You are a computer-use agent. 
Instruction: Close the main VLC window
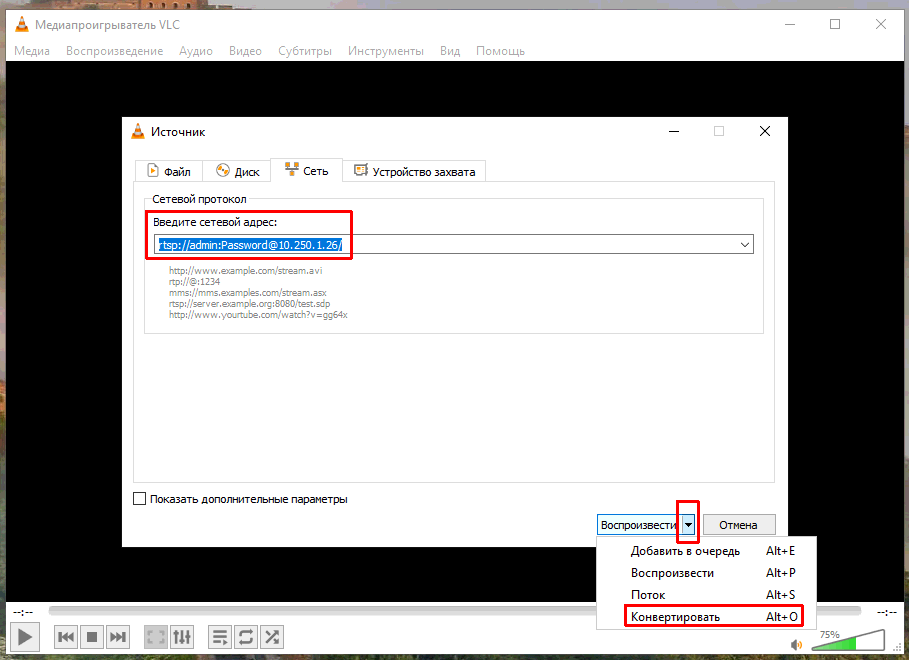881,24
